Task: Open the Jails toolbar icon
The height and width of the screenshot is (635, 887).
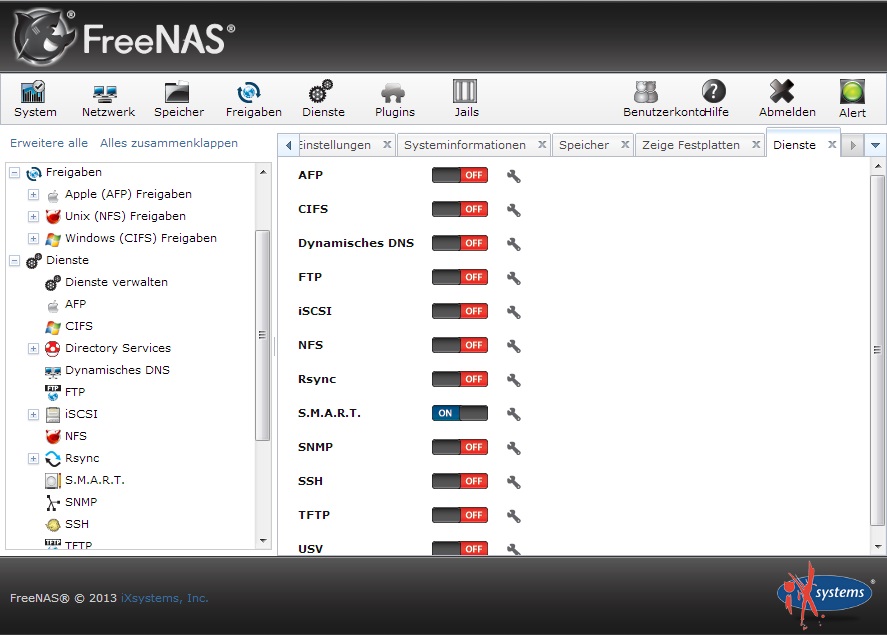Action: click(x=466, y=99)
